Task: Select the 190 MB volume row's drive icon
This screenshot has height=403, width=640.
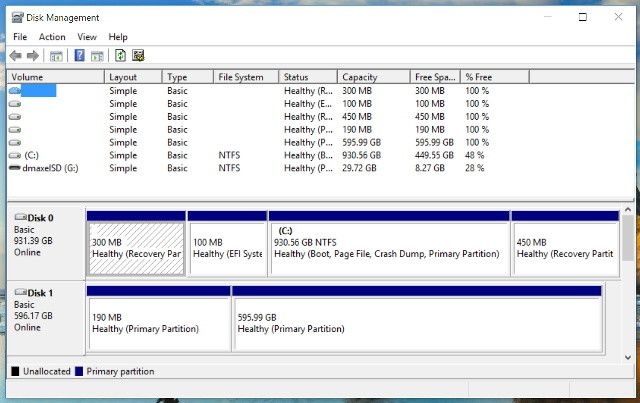Action: (15, 130)
